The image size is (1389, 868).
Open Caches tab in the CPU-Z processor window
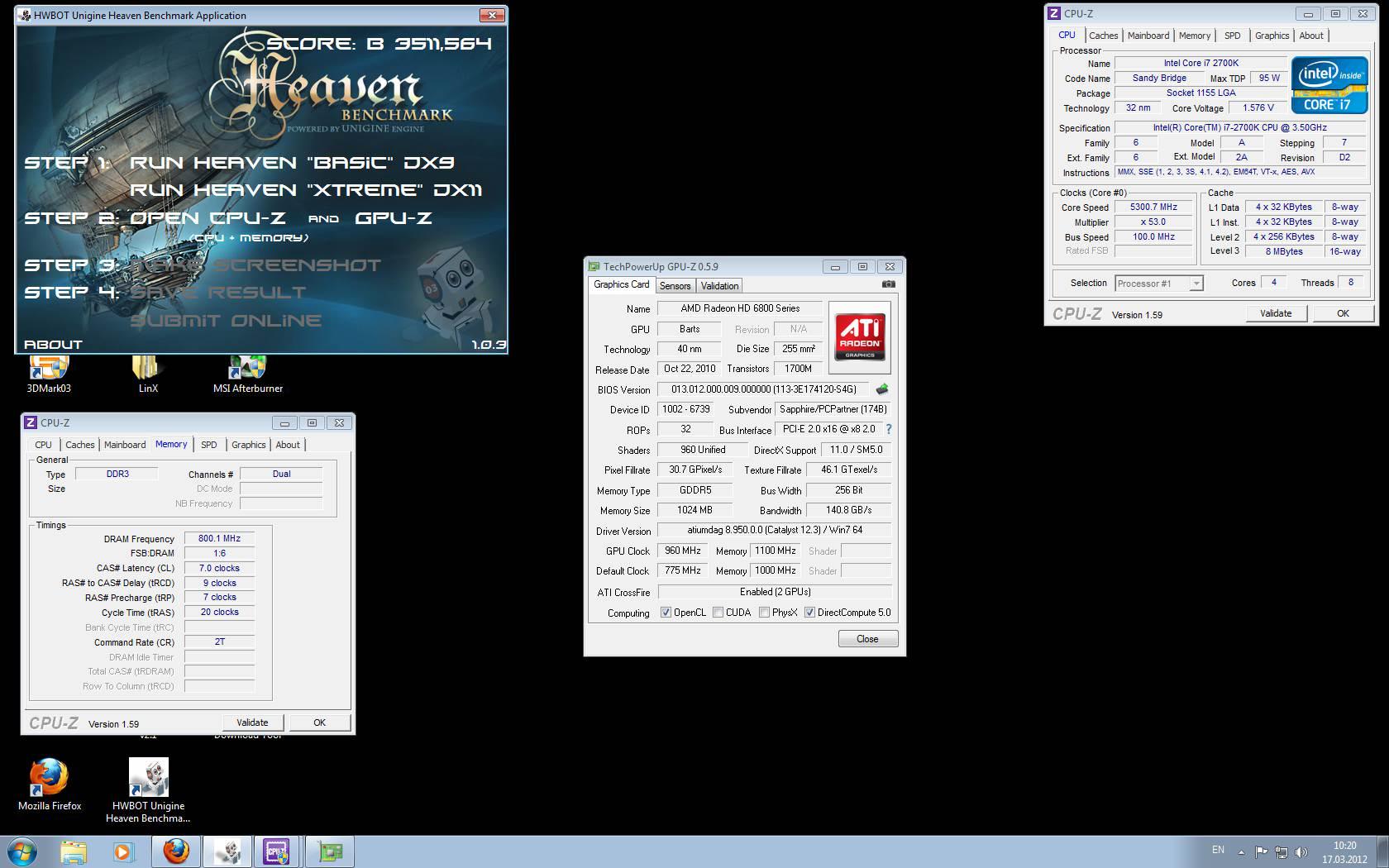1103,36
